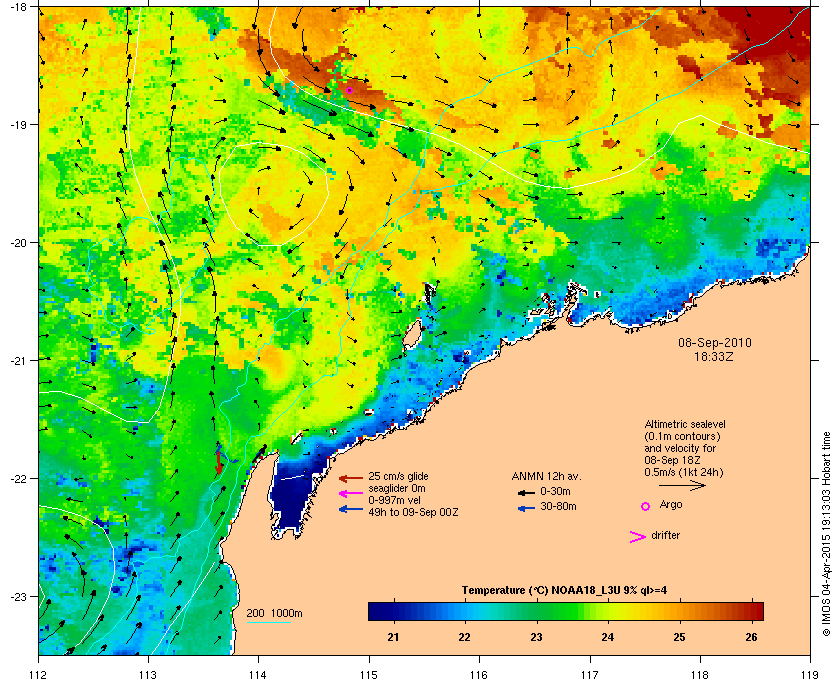Click the blue 30-80m ANMN legend arrow

click(526, 508)
